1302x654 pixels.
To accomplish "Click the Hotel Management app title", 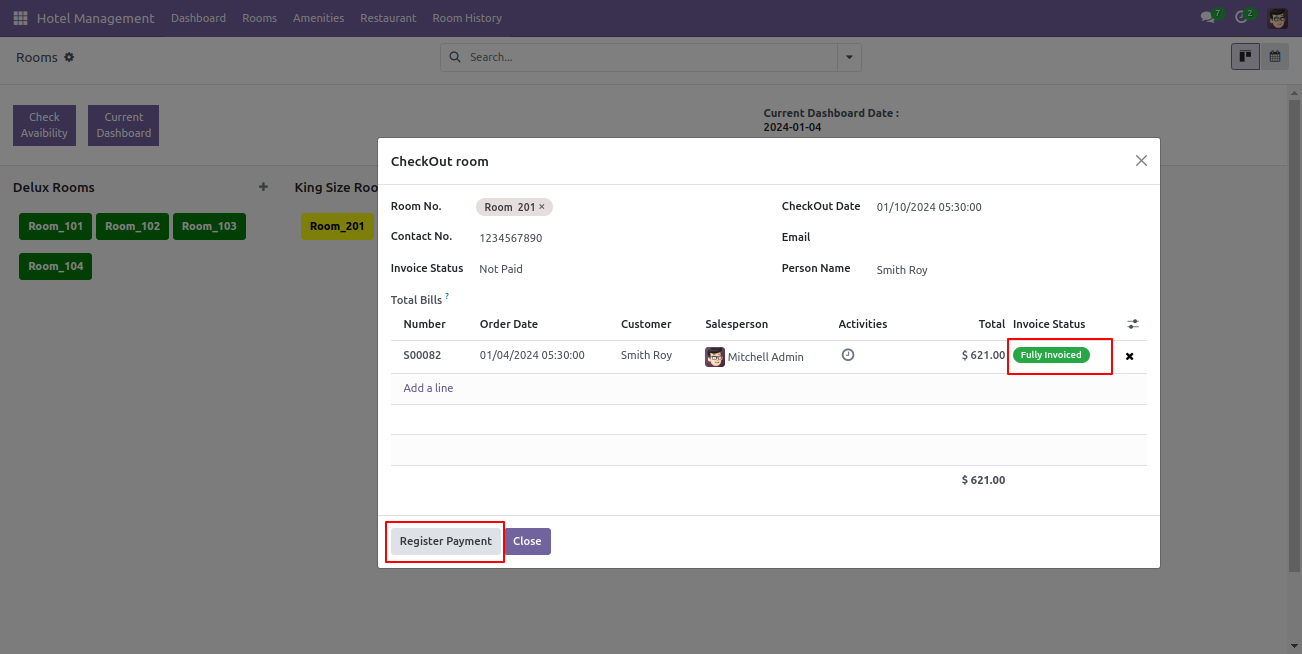I will coord(96,18).
